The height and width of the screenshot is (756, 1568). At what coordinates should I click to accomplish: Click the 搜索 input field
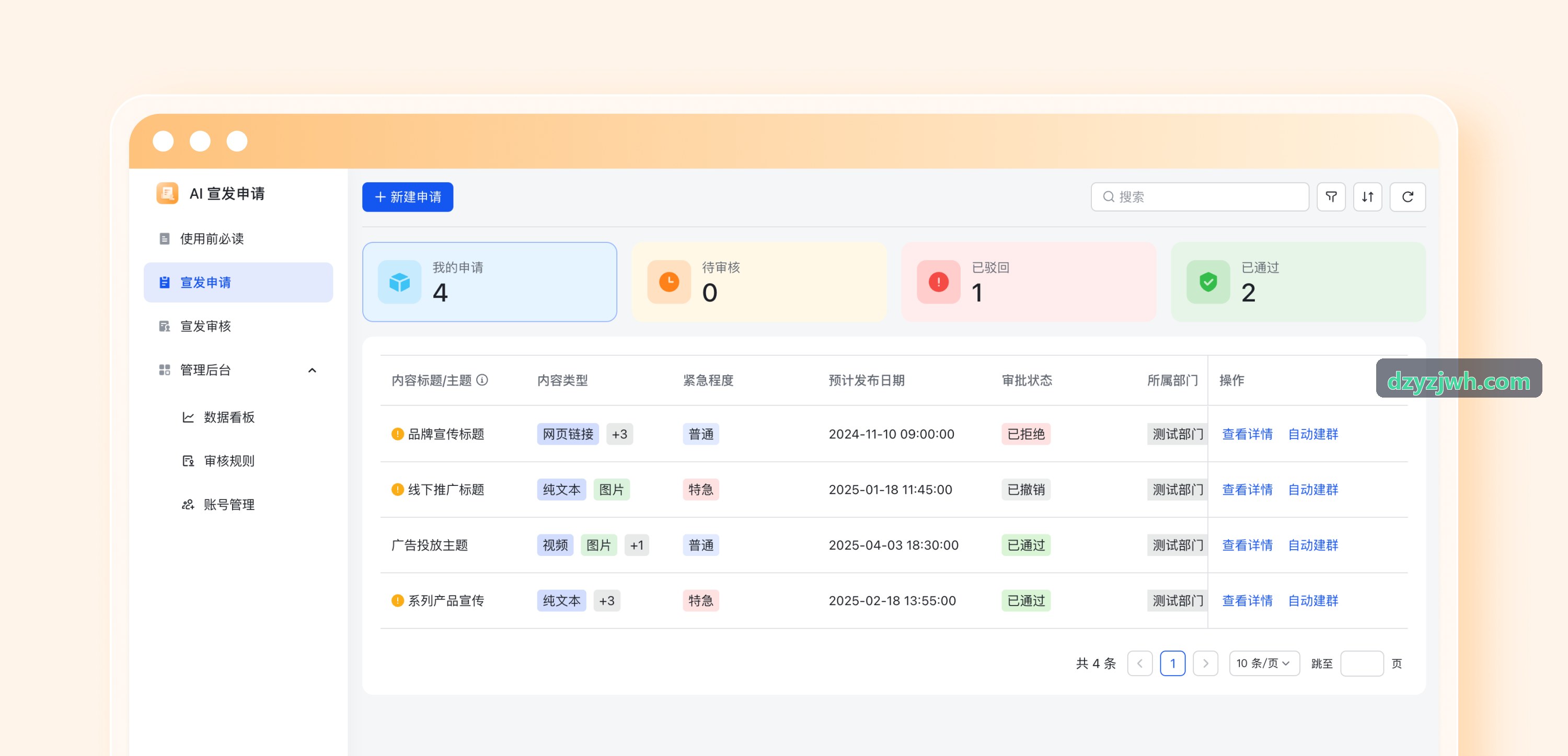[x=1199, y=196]
